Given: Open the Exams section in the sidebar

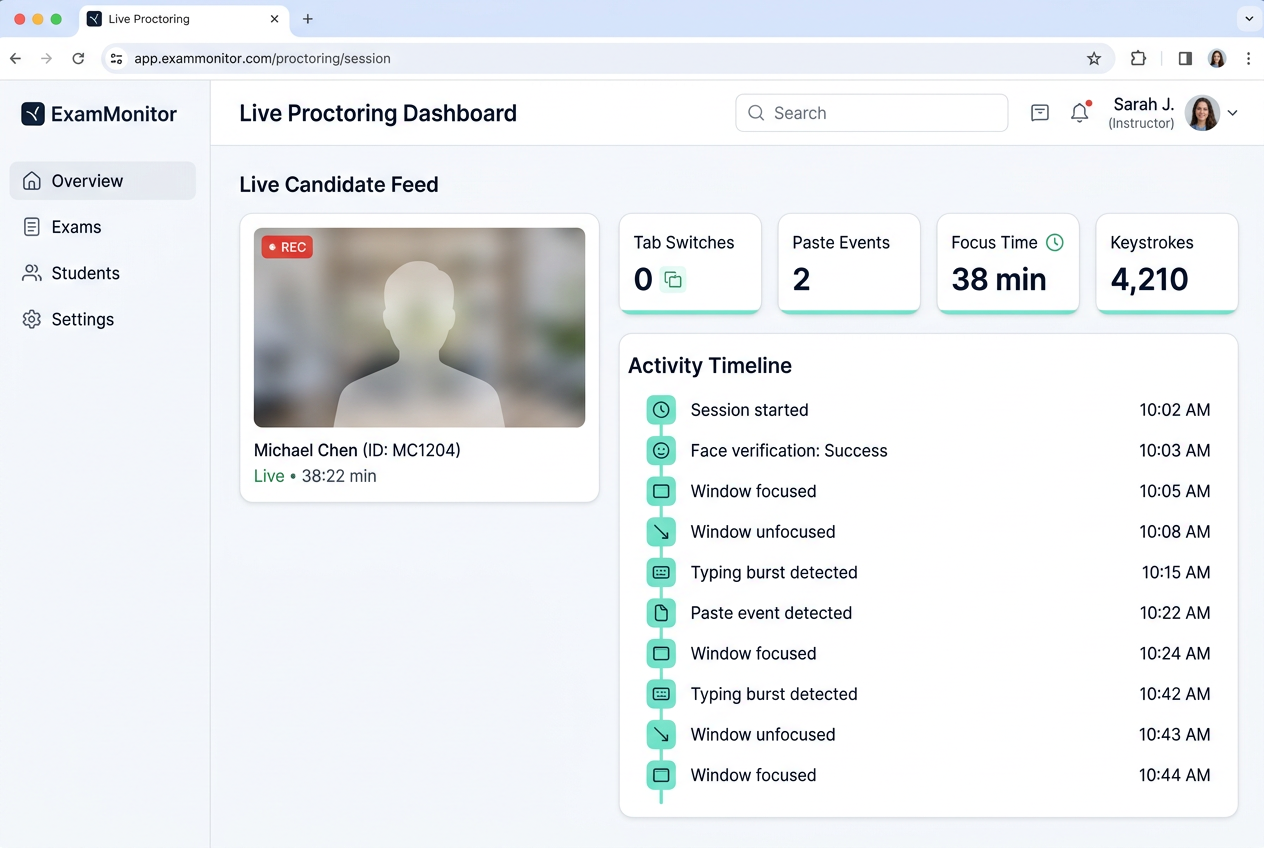Looking at the screenshot, I should pos(78,227).
